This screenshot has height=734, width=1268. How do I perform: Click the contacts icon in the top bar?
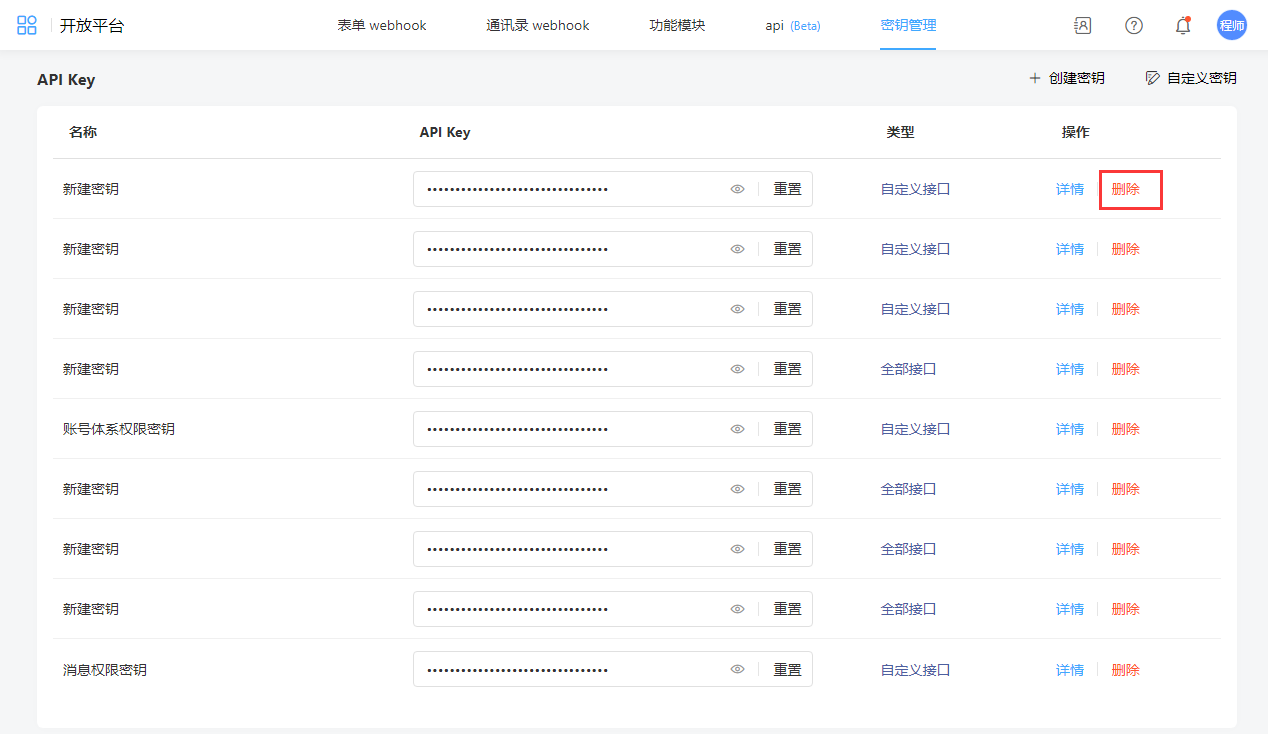[1082, 26]
